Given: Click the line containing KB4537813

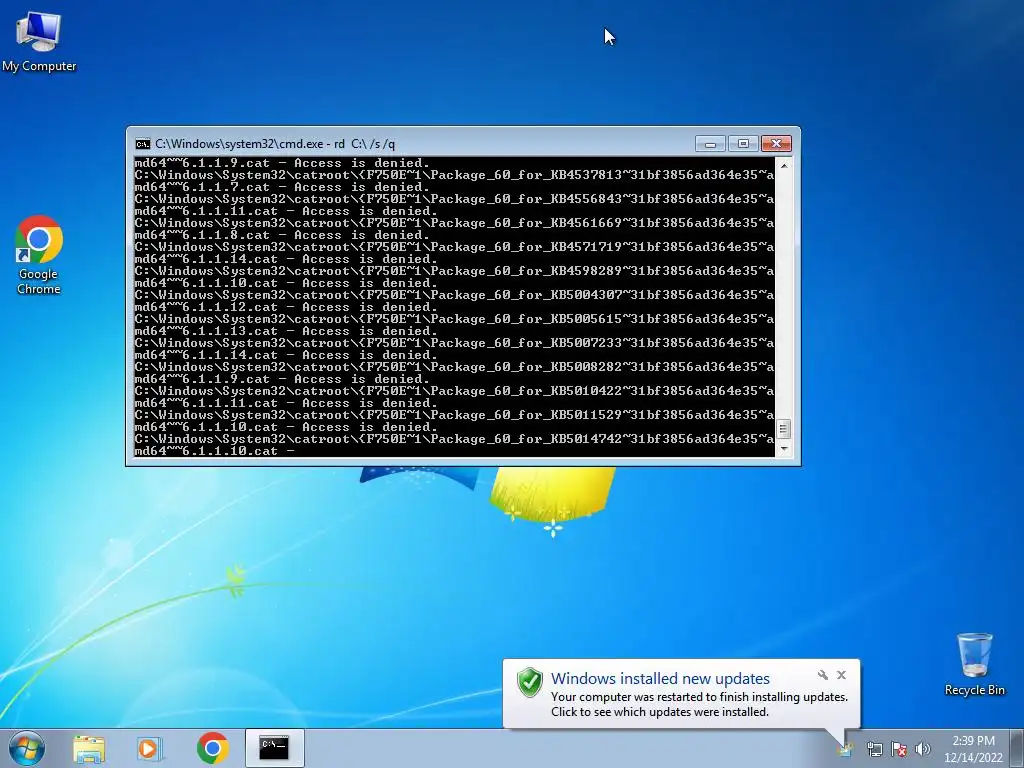Looking at the screenshot, I should (455, 175).
